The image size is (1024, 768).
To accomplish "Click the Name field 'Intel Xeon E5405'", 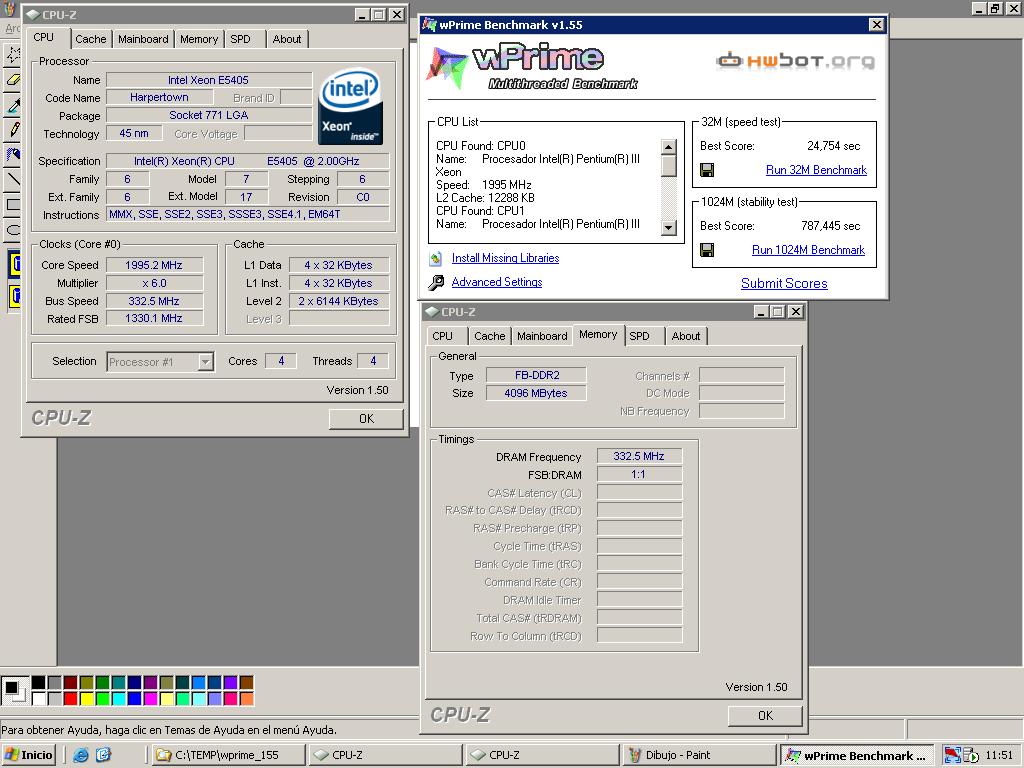I will point(208,80).
